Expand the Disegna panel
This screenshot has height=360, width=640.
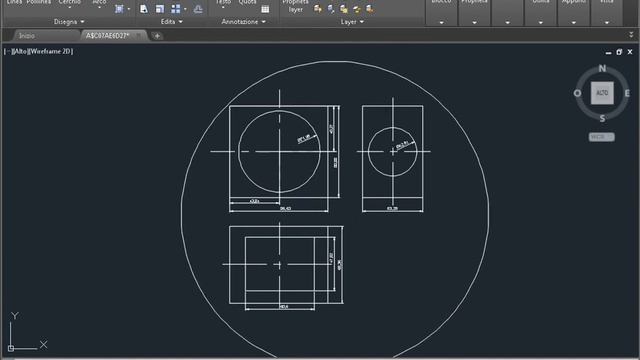pos(69,22)
